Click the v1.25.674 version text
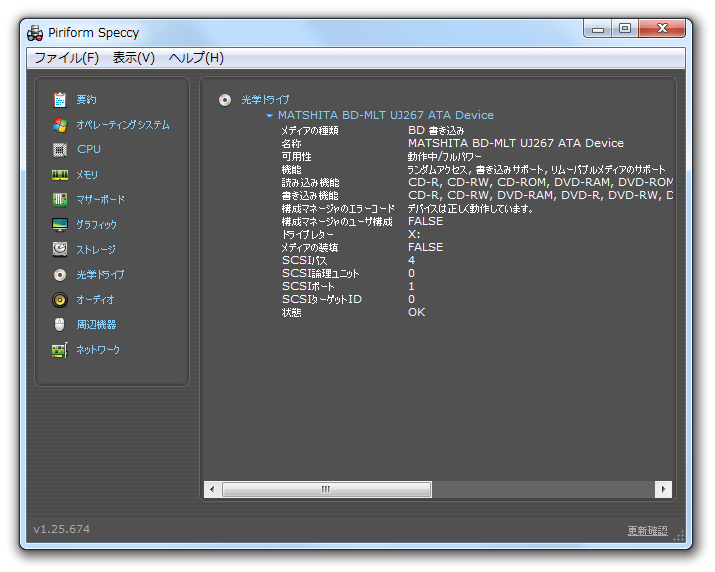Viewport: 715px width, 572px height. click(x=62, y=530)
